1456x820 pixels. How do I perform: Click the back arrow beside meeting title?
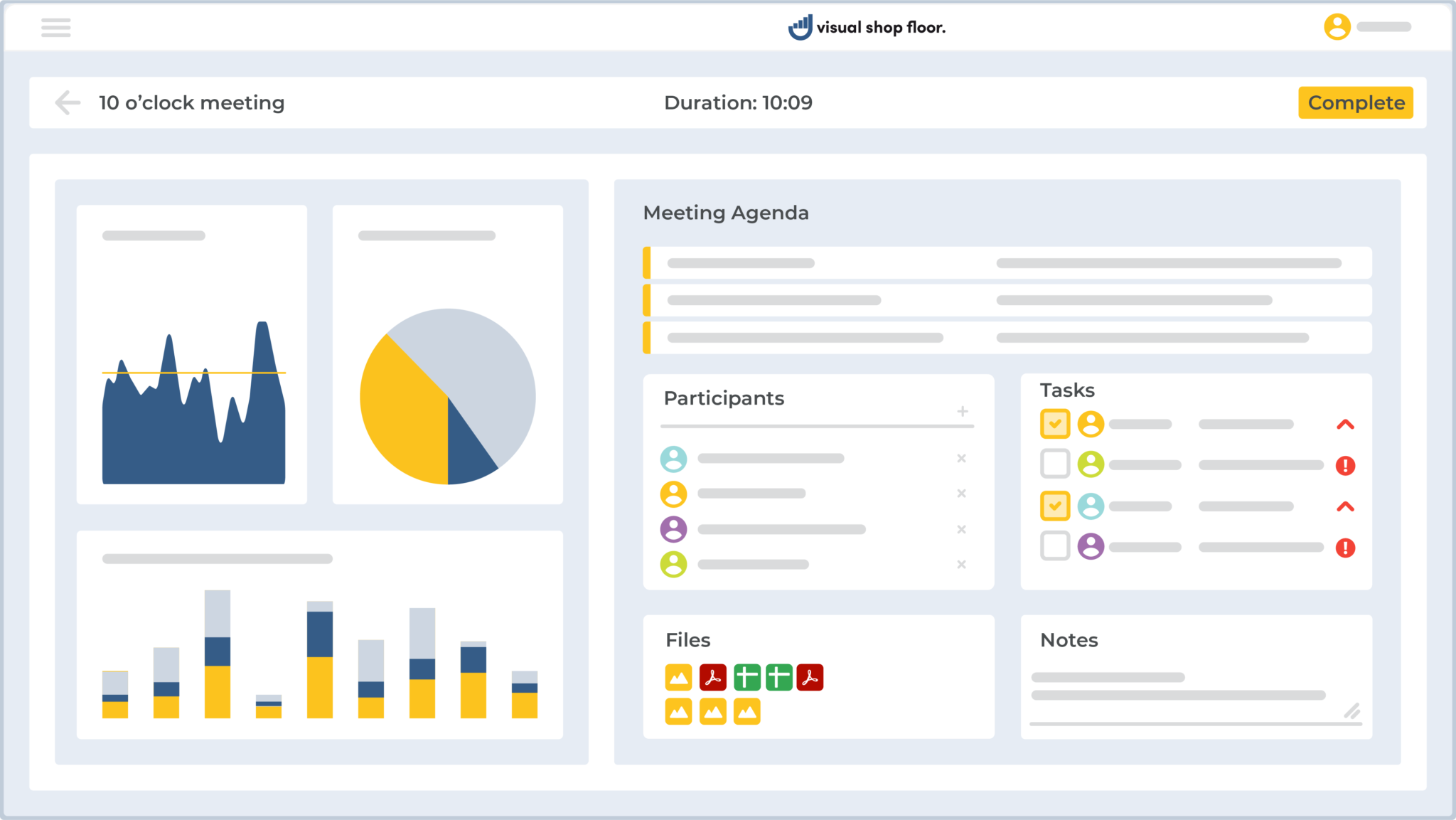(x=68, y=102)
